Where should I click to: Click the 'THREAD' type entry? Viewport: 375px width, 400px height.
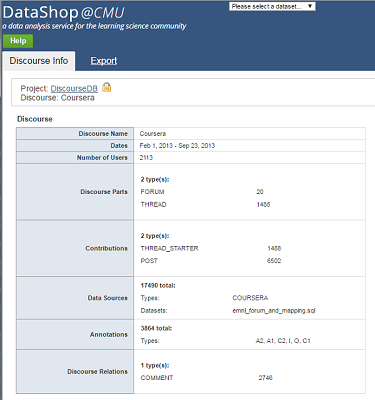pos(153,204)
